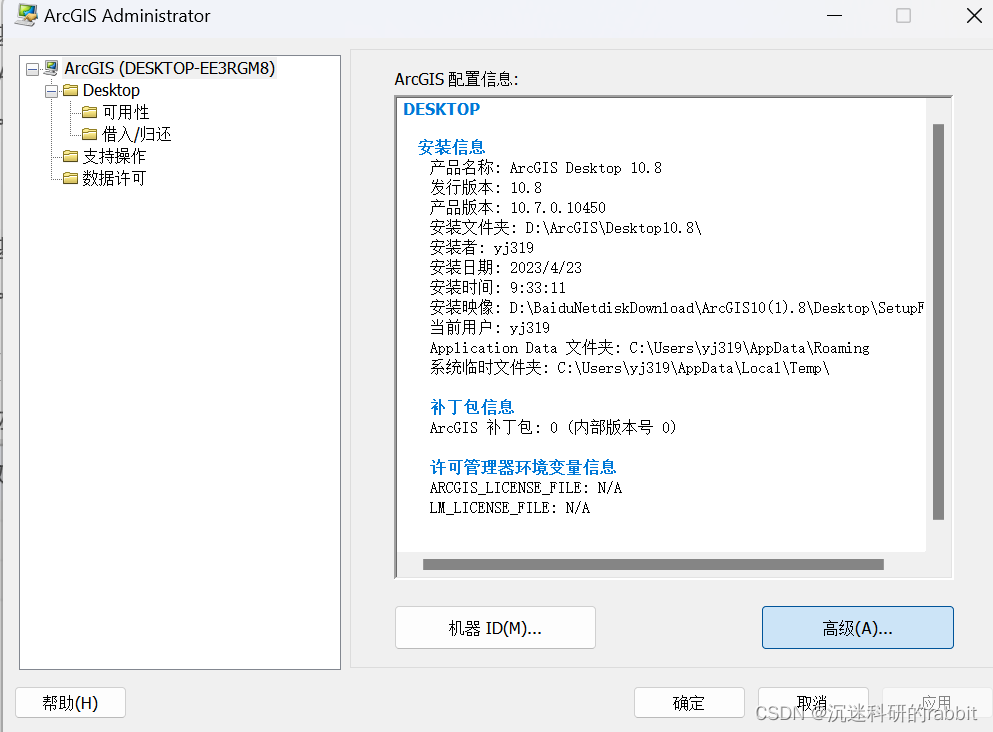Screen dimensions: 993x732
Task: Click the LM_LICENSE_FILE: N/A line
Action: click(510, 508)
